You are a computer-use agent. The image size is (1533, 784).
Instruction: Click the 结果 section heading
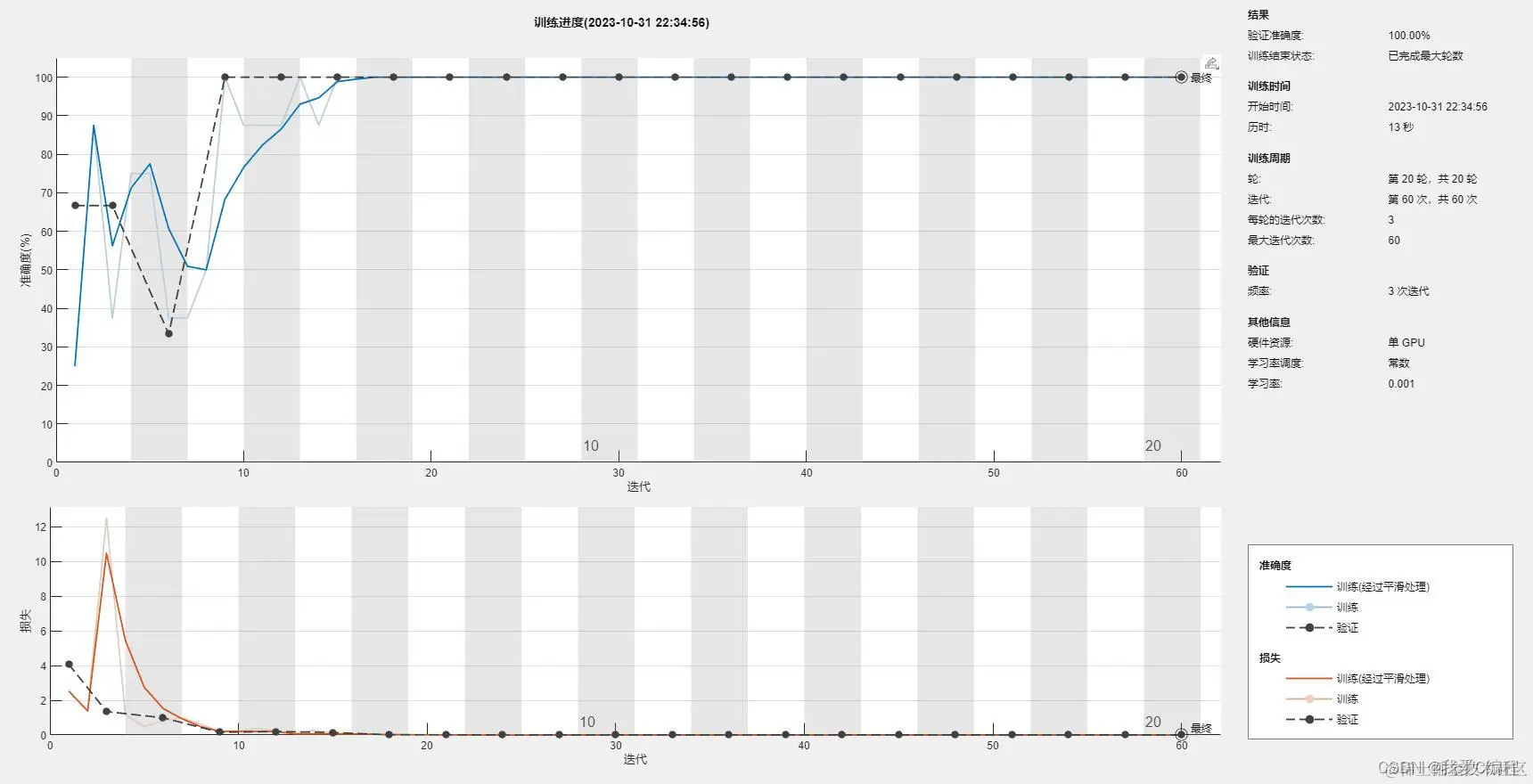point(1258,14)
